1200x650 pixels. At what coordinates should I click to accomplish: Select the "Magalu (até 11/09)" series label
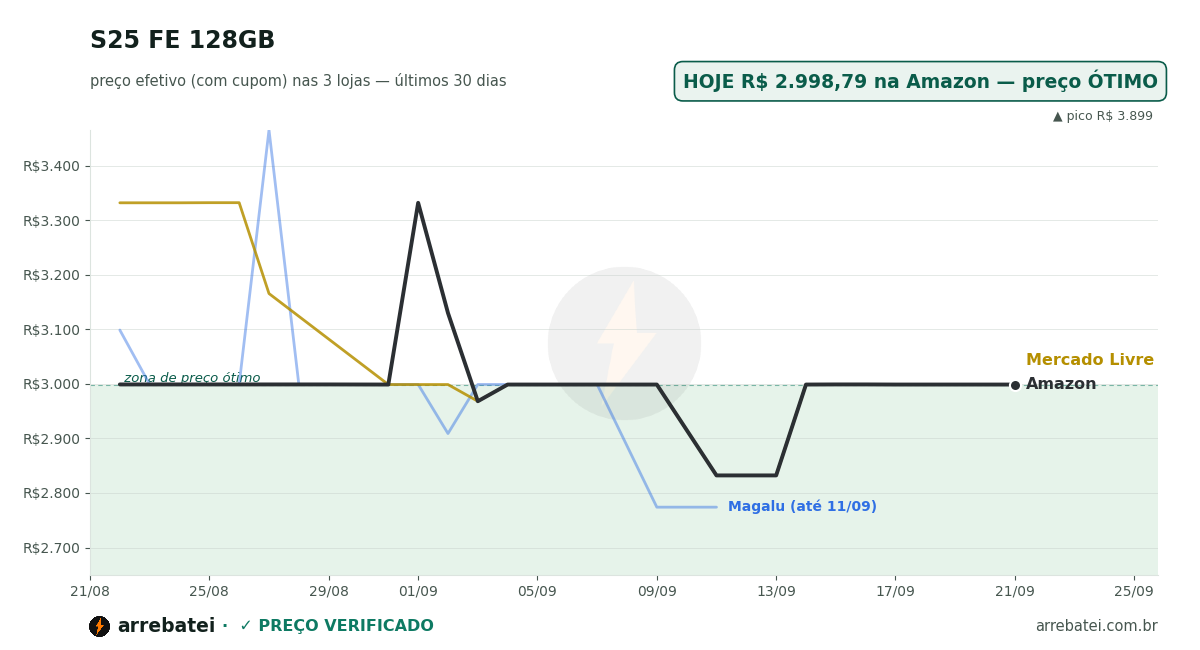click(802, 507)
